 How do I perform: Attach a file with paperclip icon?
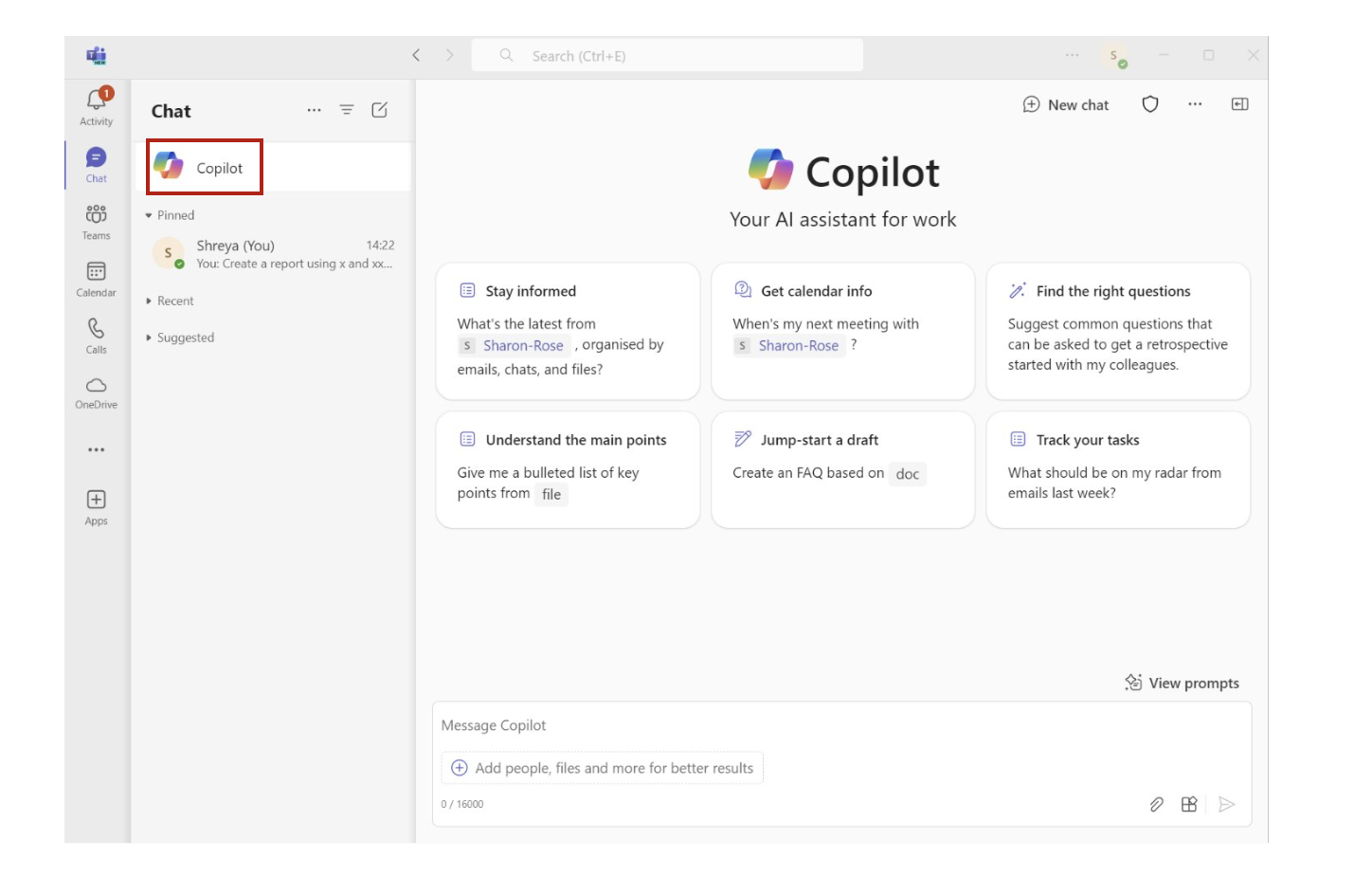click(x=1156, y=804)
